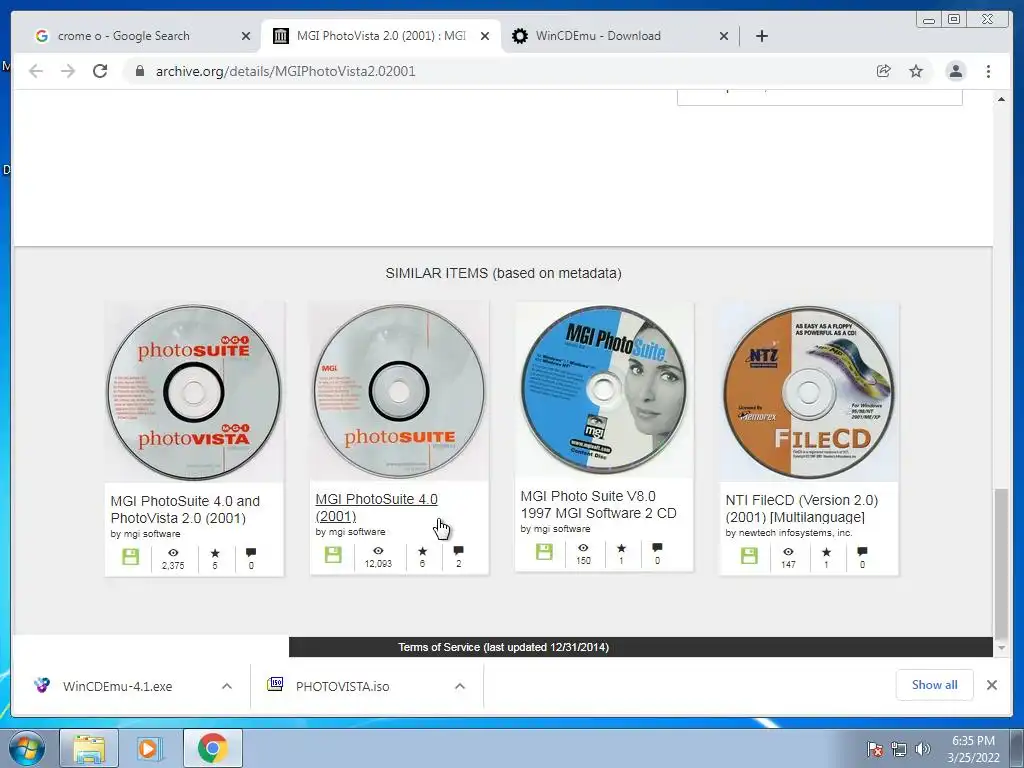This screenshot has width=1024, height=768.
Task: Click software floppy icon on NTI FileCD card
Action: (x=749, y=556)
